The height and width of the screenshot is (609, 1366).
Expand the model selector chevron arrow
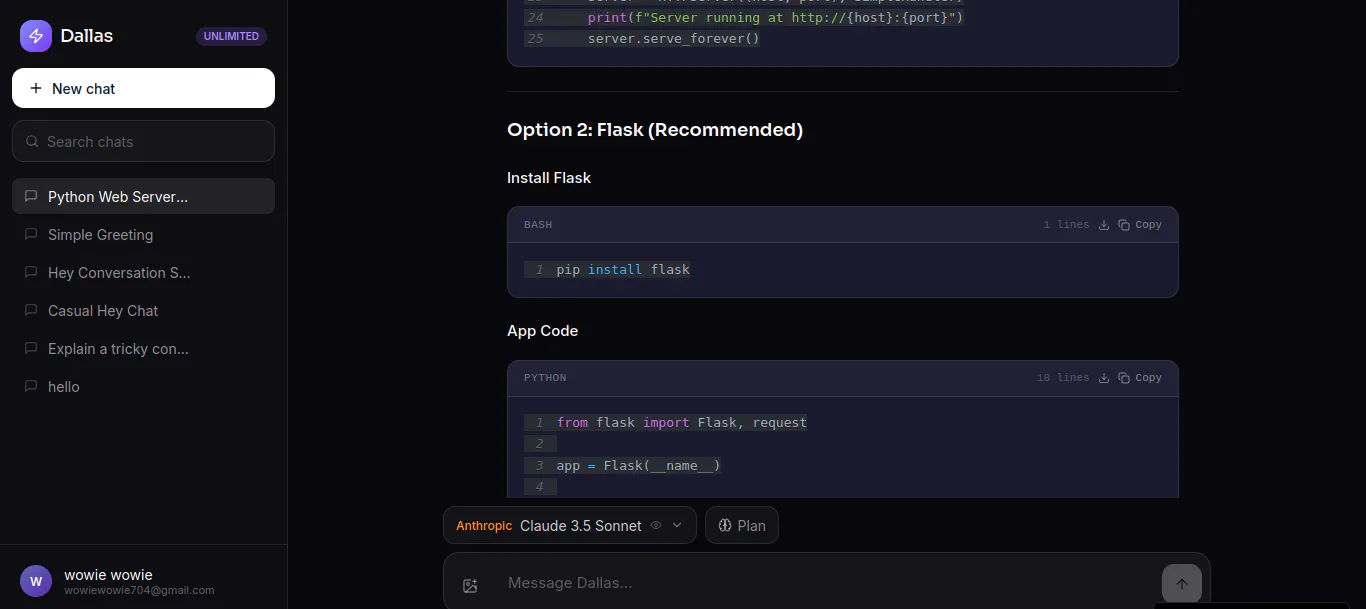tap(677, 525)
